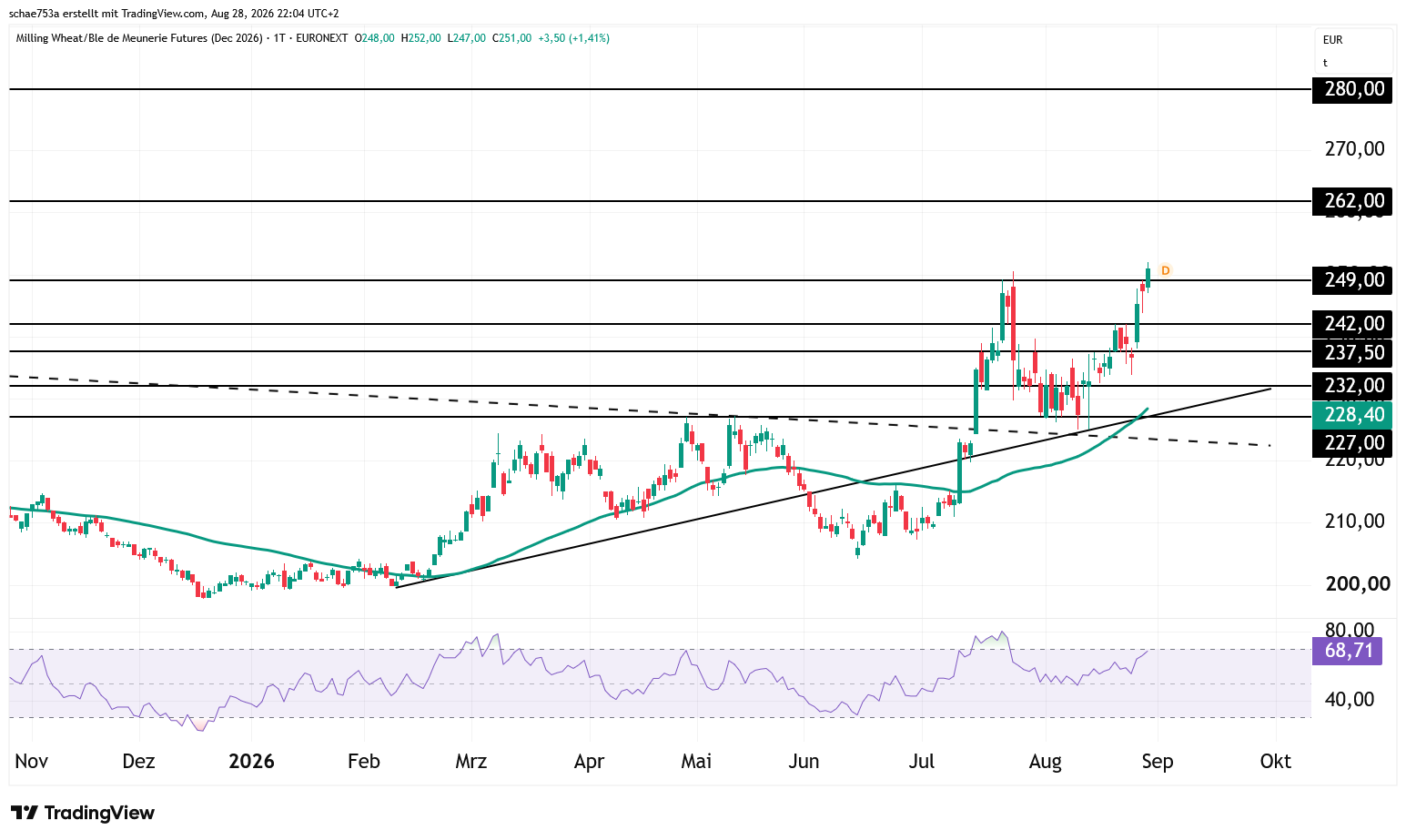The image size is (1406, 840).
Task: Click the Nov label on the time axis
Action: click(32, 761)
